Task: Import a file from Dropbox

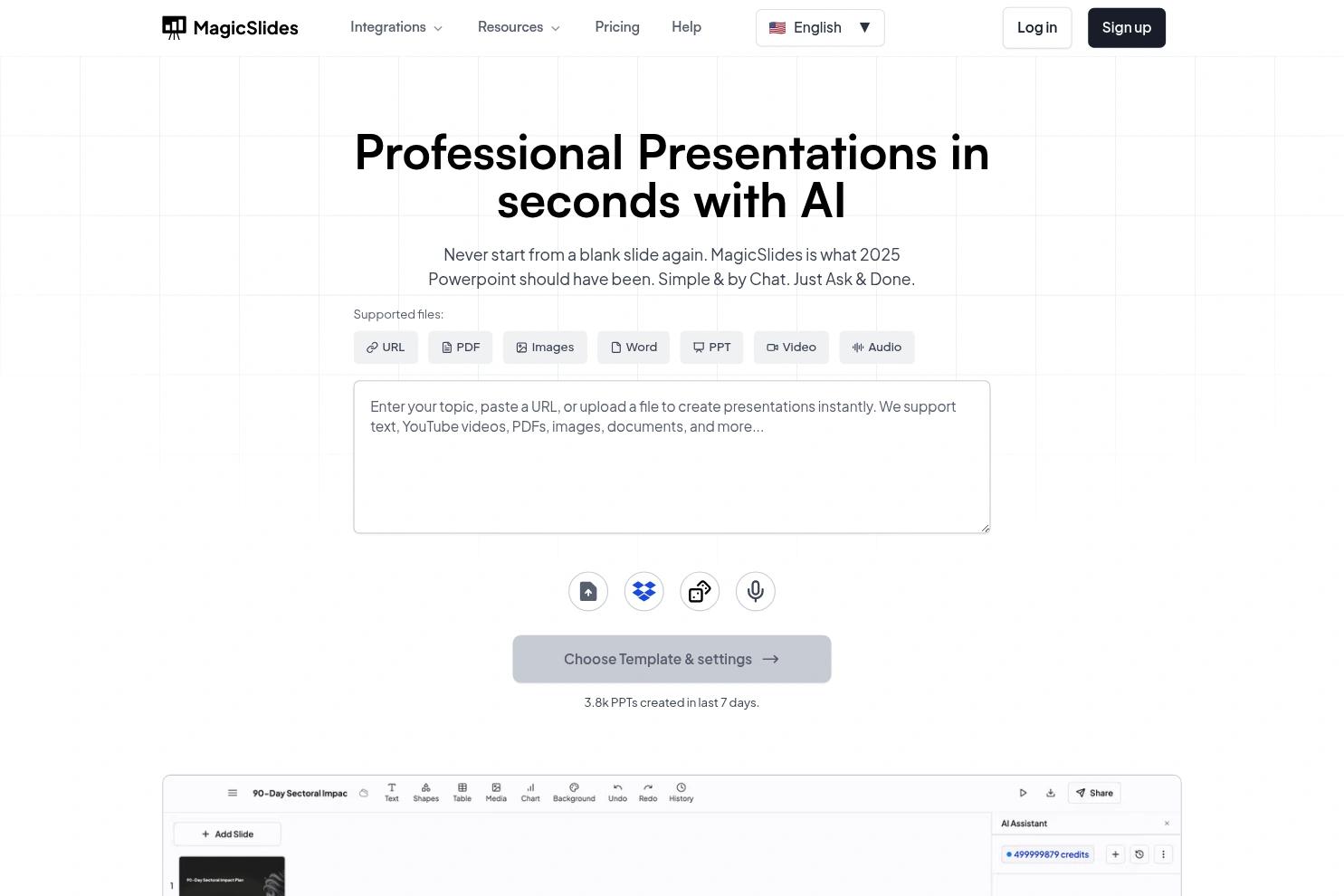Action: pyautogui.click(x=643, y=591)
